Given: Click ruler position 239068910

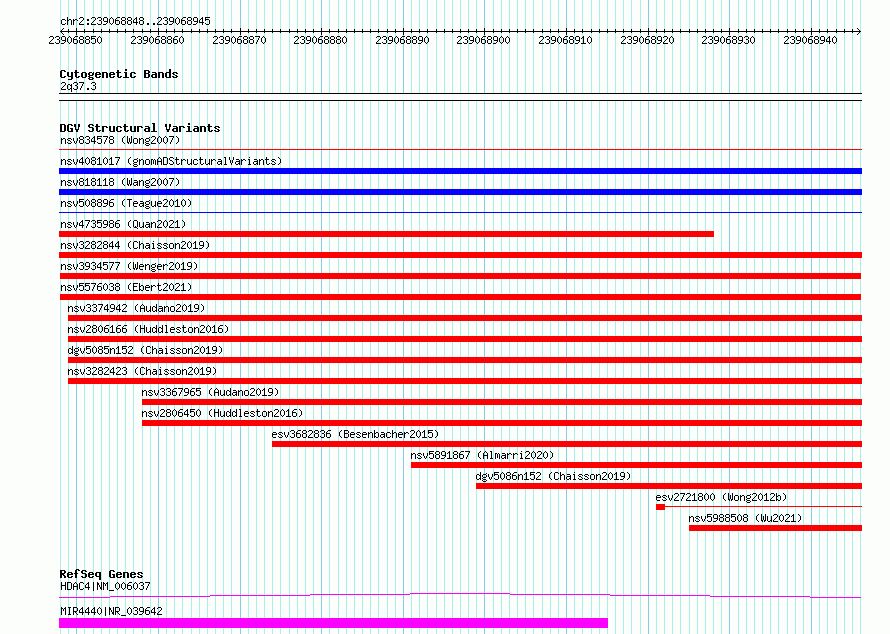Looking at the screenshot, I should [x=565, y=40].
